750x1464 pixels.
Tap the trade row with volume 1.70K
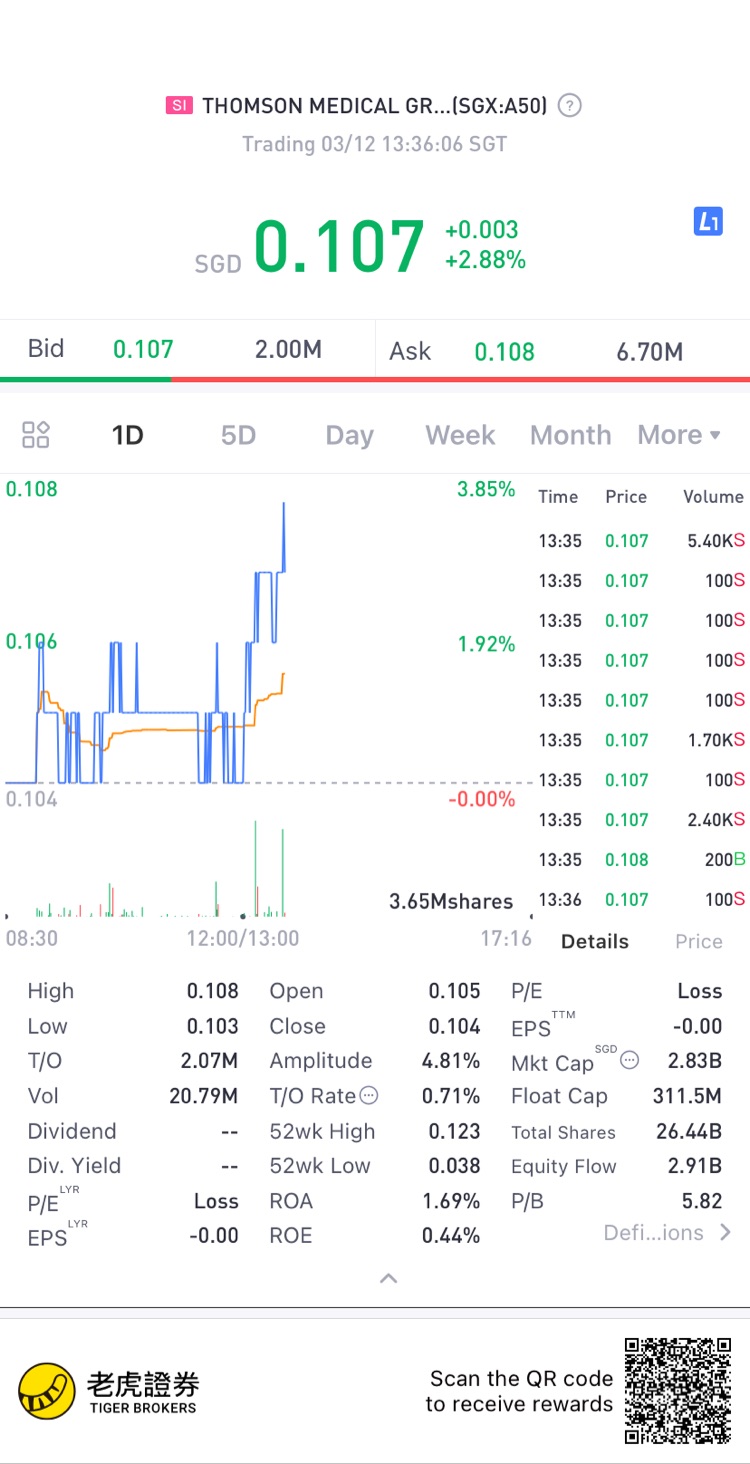641,740
